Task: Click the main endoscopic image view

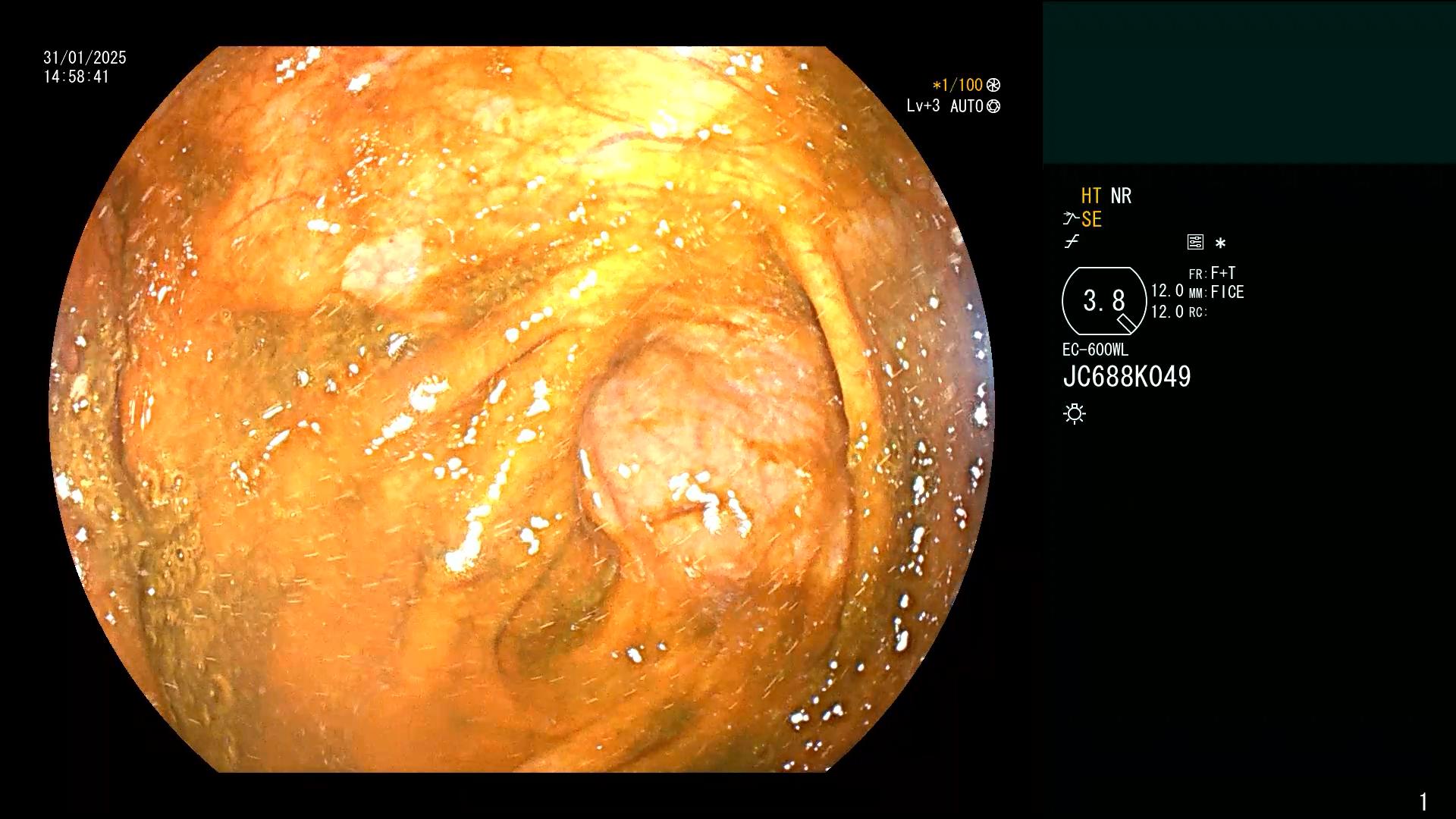Action: [x=522, y=409]
